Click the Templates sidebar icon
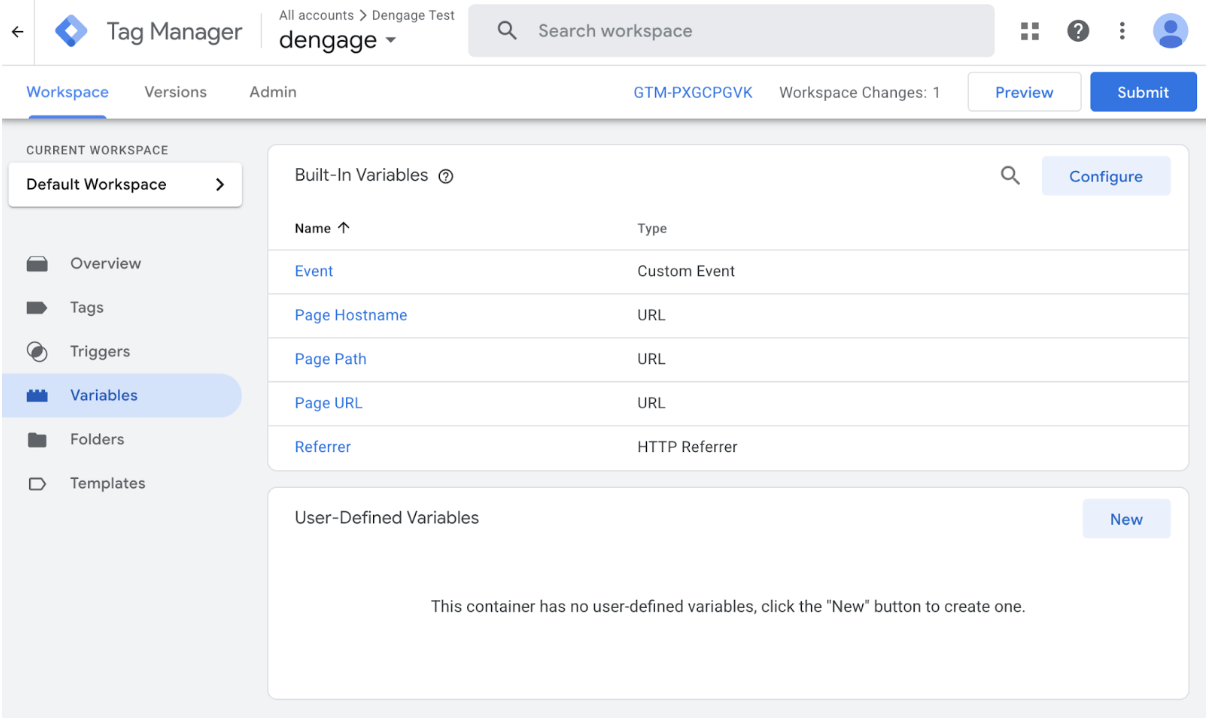This screenshot has height=718, width=1206. pyautogui.click(x=37, y=484)
